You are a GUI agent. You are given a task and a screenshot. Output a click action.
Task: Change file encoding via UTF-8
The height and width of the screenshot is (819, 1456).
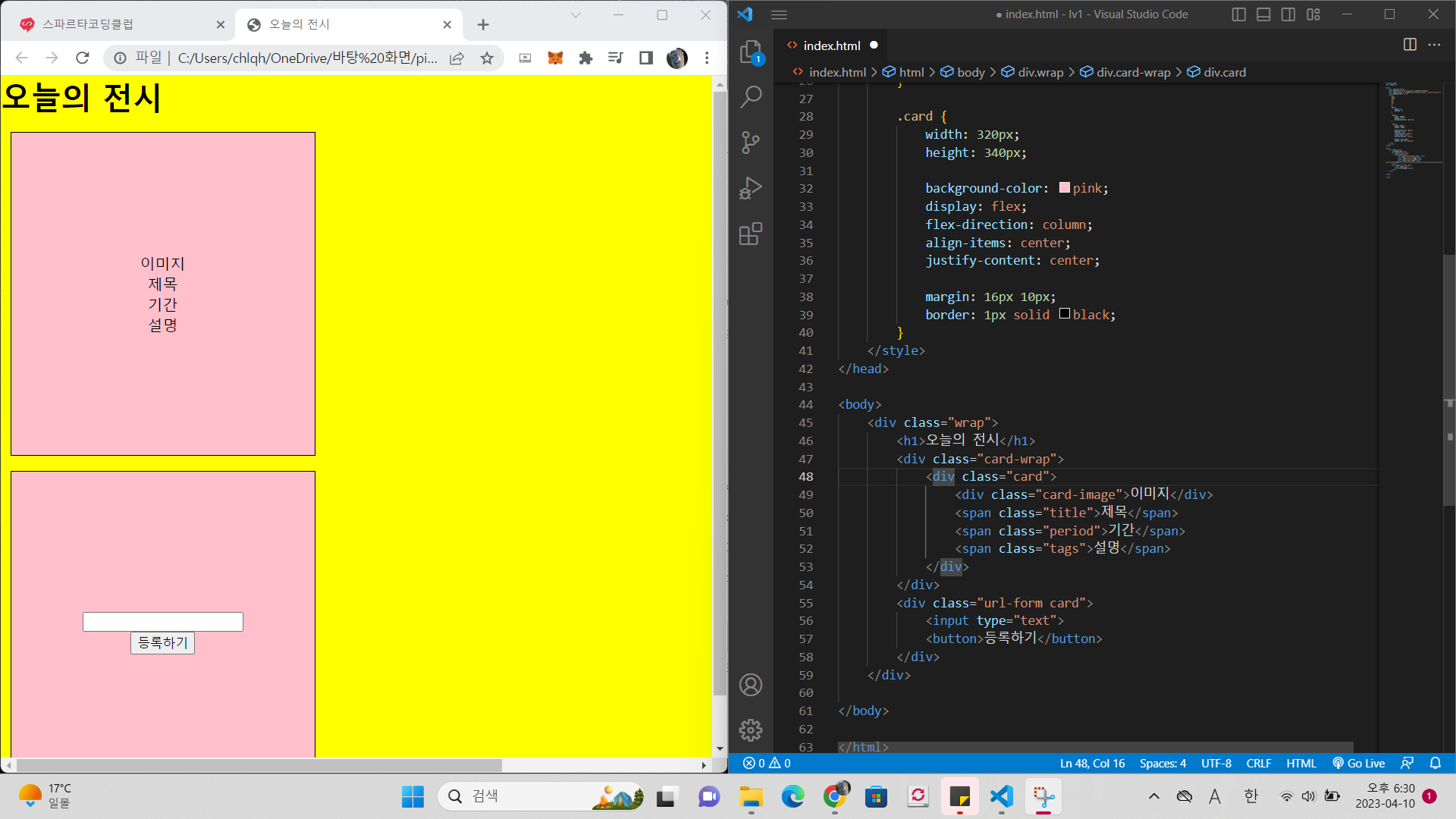tap(1216, 764)
